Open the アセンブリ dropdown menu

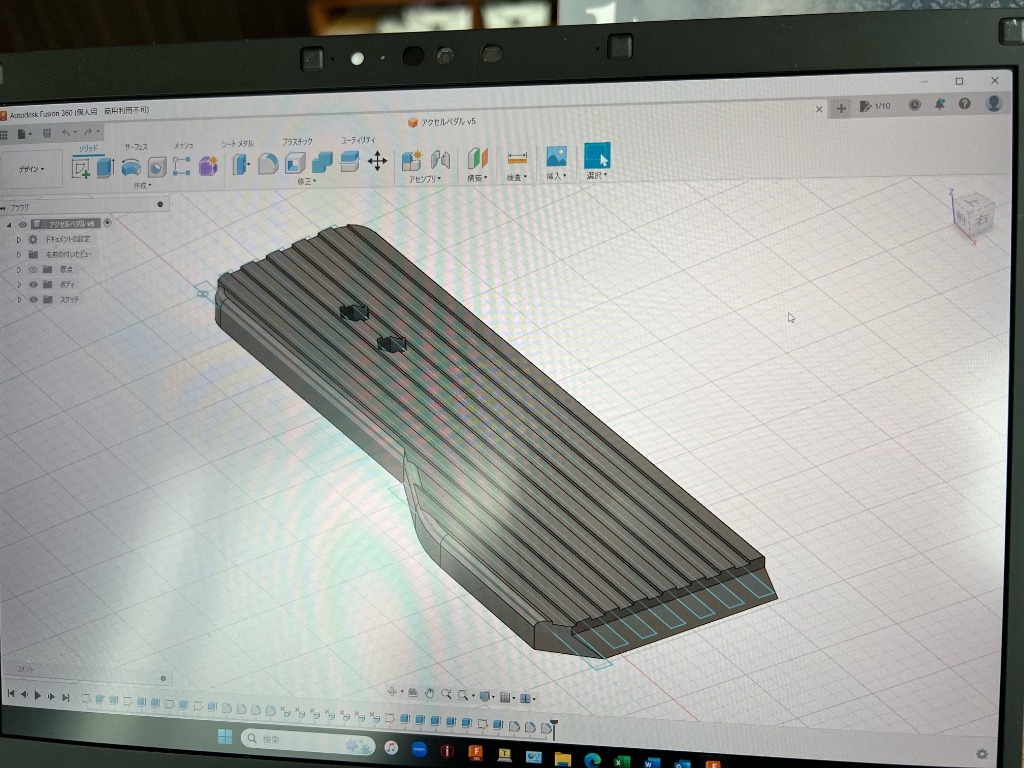424,179
